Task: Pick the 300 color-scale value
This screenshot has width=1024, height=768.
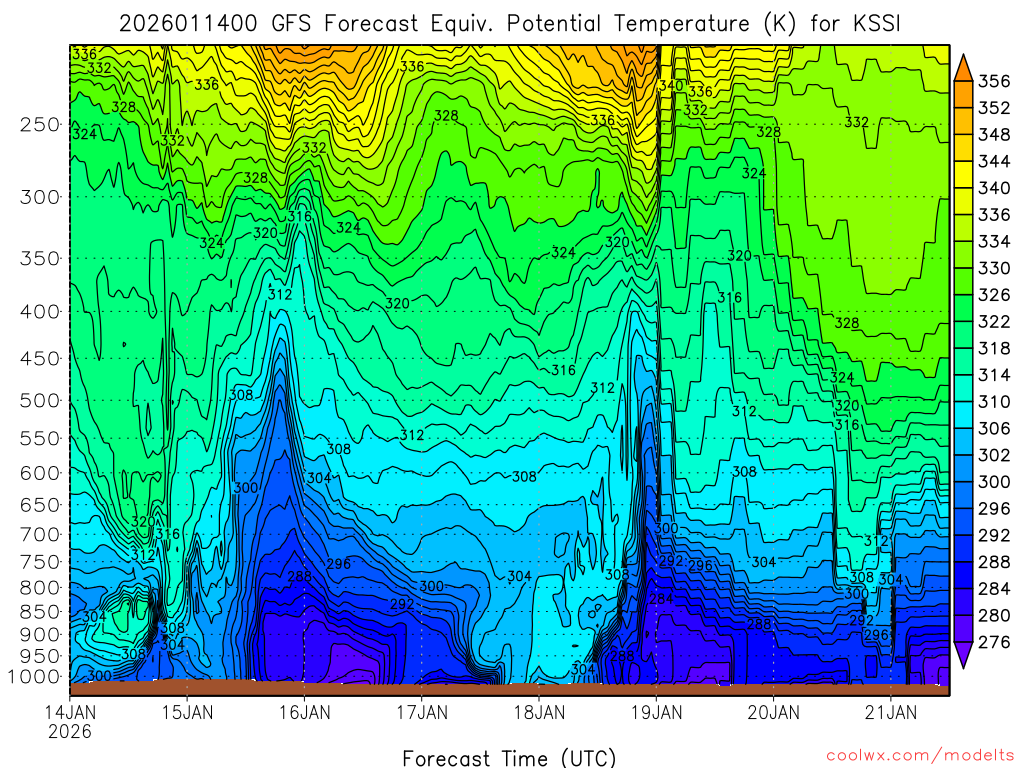Action: (993, 482)
